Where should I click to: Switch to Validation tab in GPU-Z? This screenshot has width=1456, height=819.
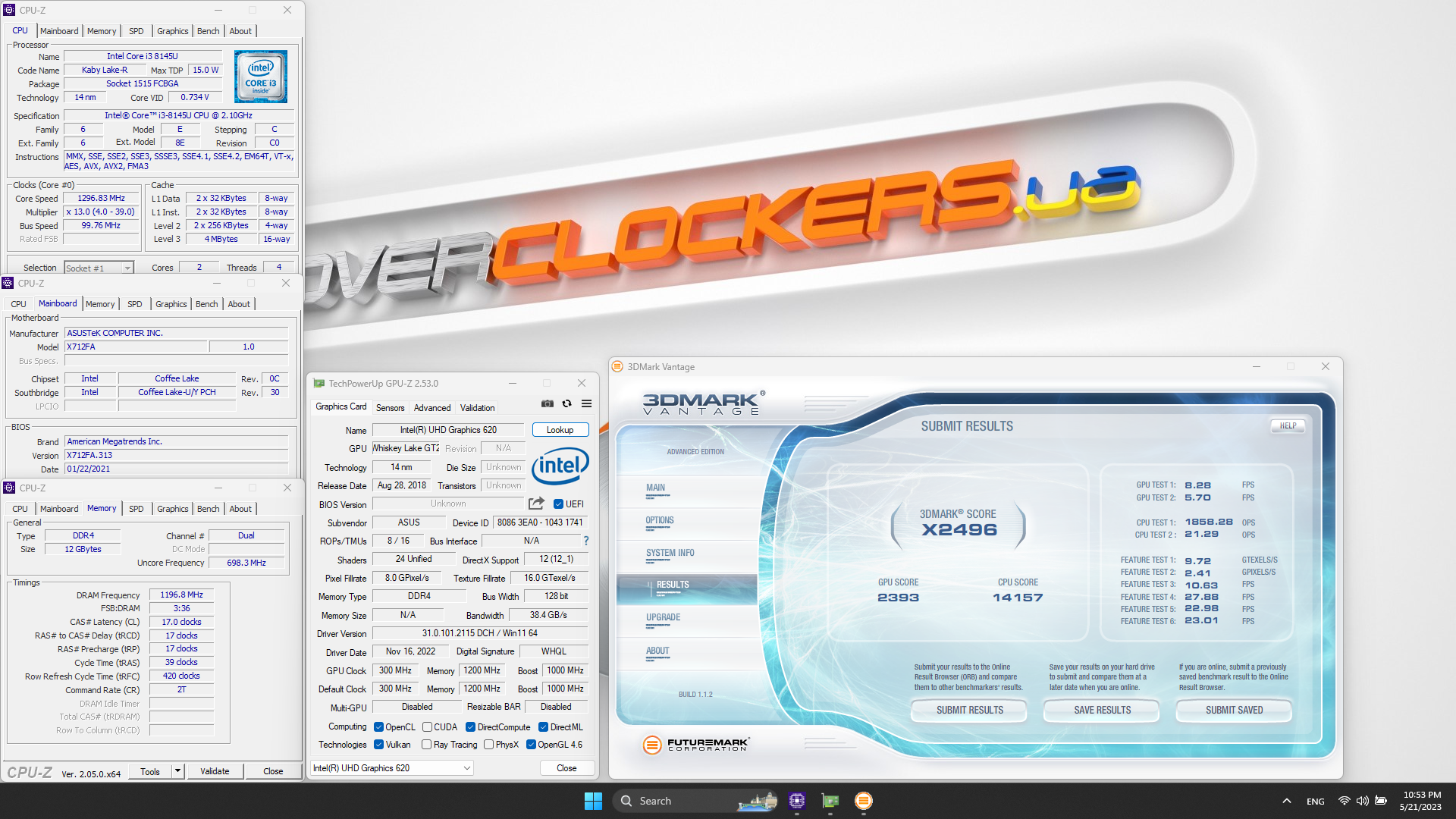pos(478,408)
